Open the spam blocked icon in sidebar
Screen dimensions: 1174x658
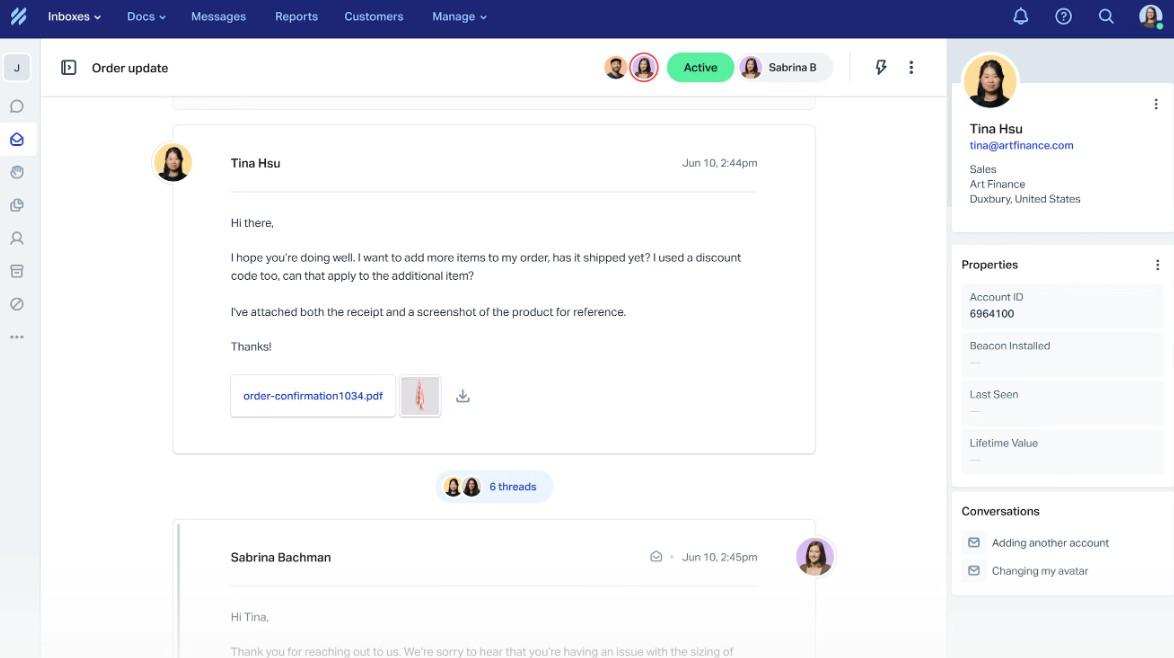tap(17, 305)
